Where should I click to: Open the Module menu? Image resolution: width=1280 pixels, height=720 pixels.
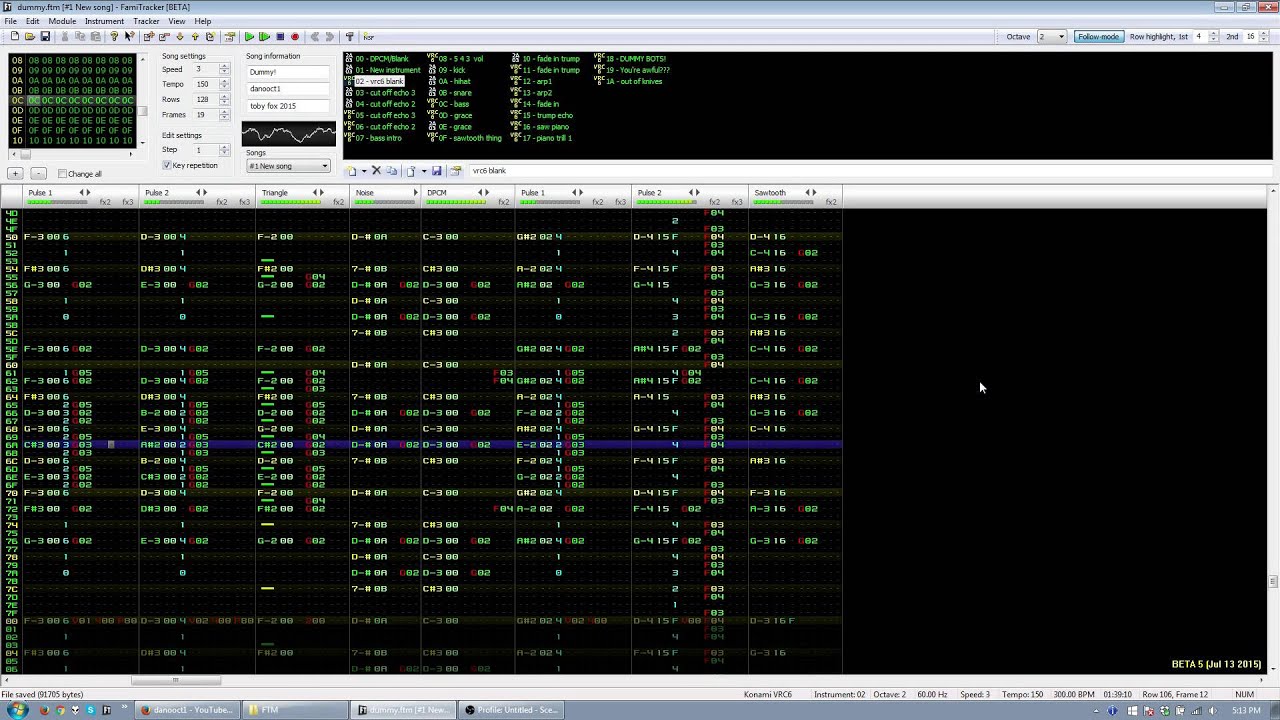point(62,21)
